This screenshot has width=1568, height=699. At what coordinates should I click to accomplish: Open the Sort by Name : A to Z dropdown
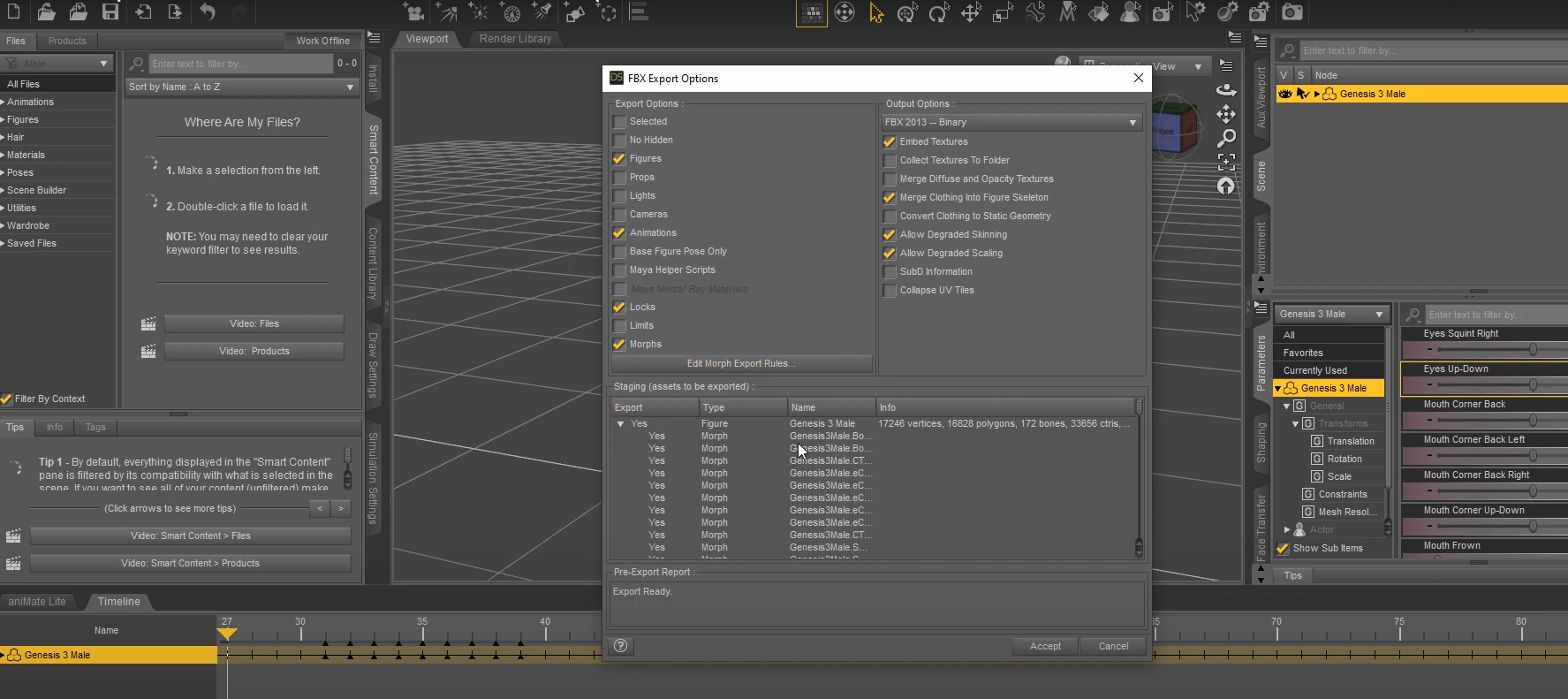[x=241, y=87]
